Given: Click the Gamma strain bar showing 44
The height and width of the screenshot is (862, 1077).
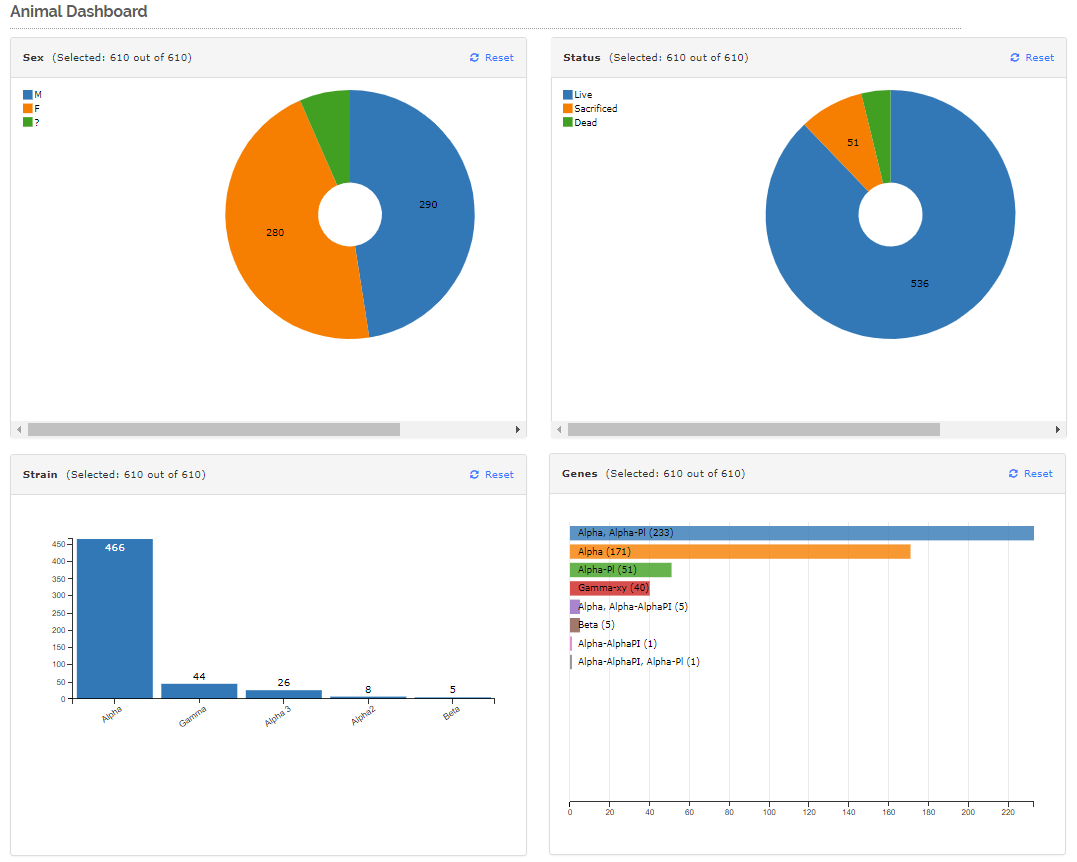Looking at the screenshot, I should coord(199,691).
